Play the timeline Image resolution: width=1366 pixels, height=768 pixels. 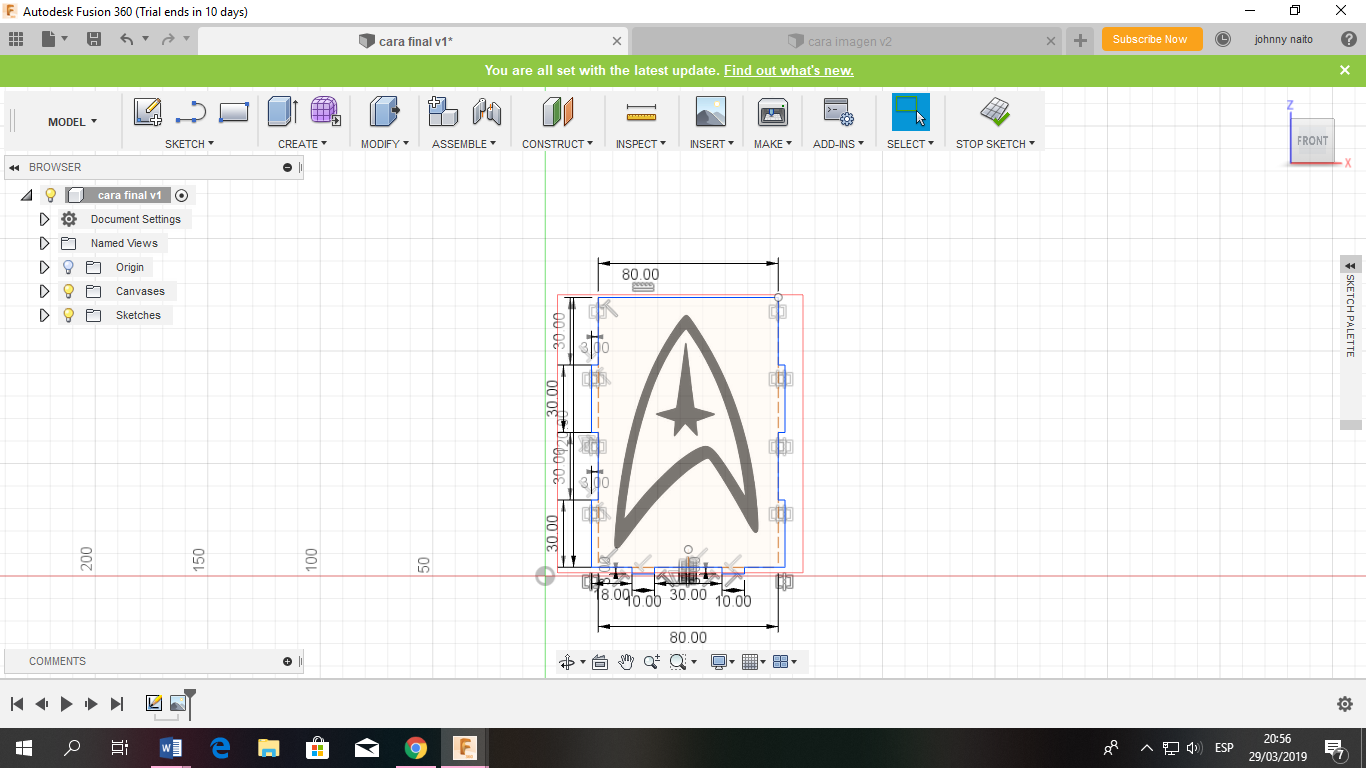66,704
